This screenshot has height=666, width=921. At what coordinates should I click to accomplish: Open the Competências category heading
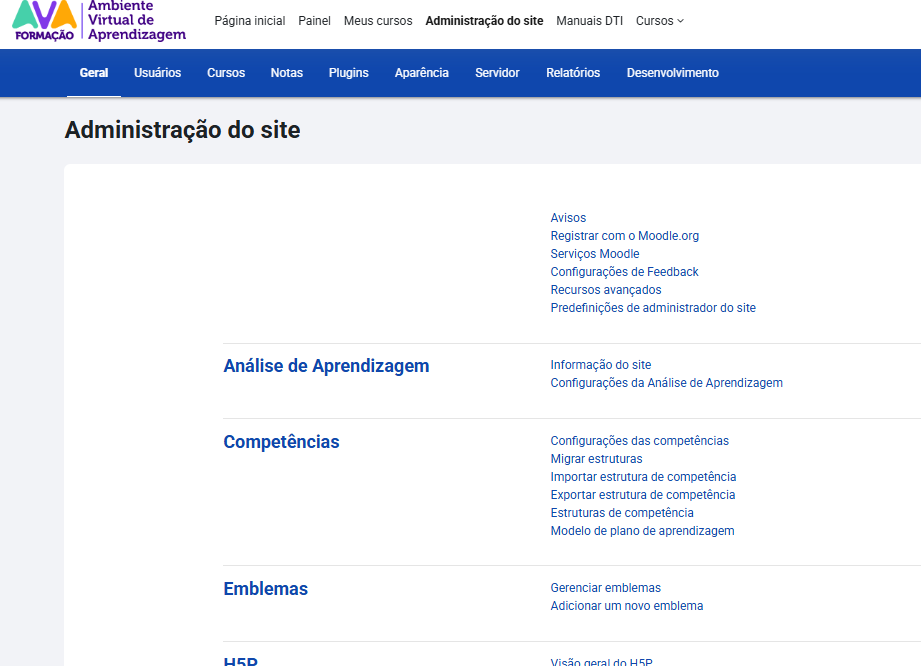pyautogui.click(x=281, y=442)
